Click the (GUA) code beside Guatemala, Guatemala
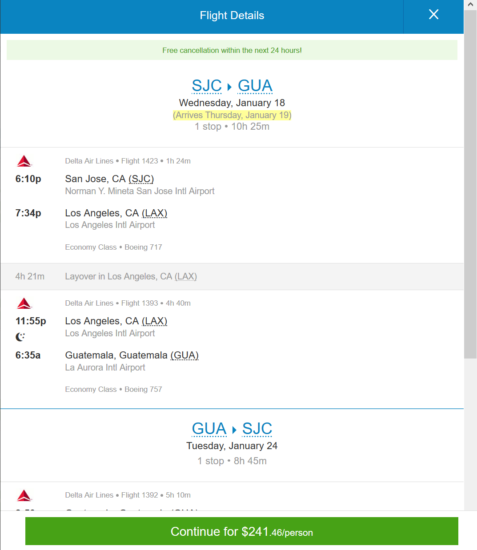Screen dimensions: 477x550 pyautogui.click(x=184, y=356)
